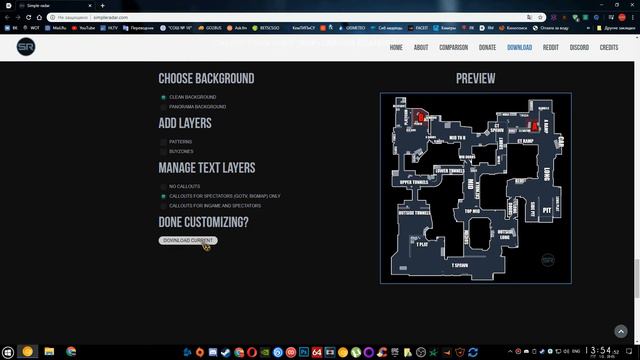
Task: Bookmark this page with the star icon
Action: pos(540,18)
